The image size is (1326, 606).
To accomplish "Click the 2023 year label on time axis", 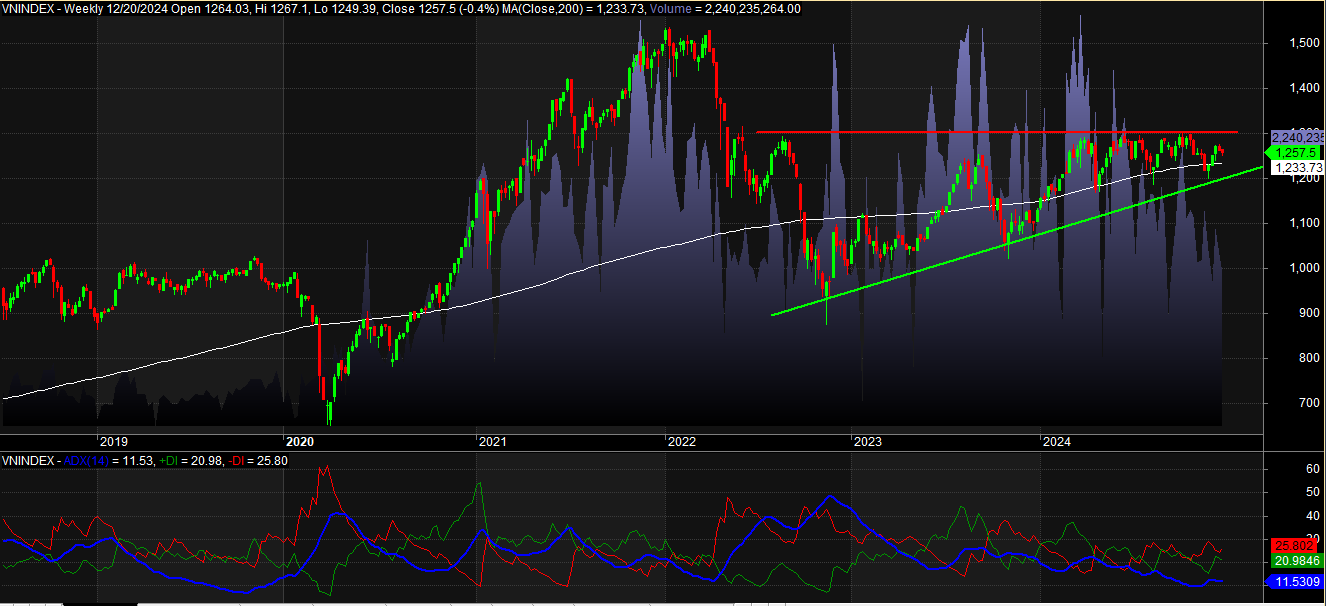I will (x=867, y=440).
